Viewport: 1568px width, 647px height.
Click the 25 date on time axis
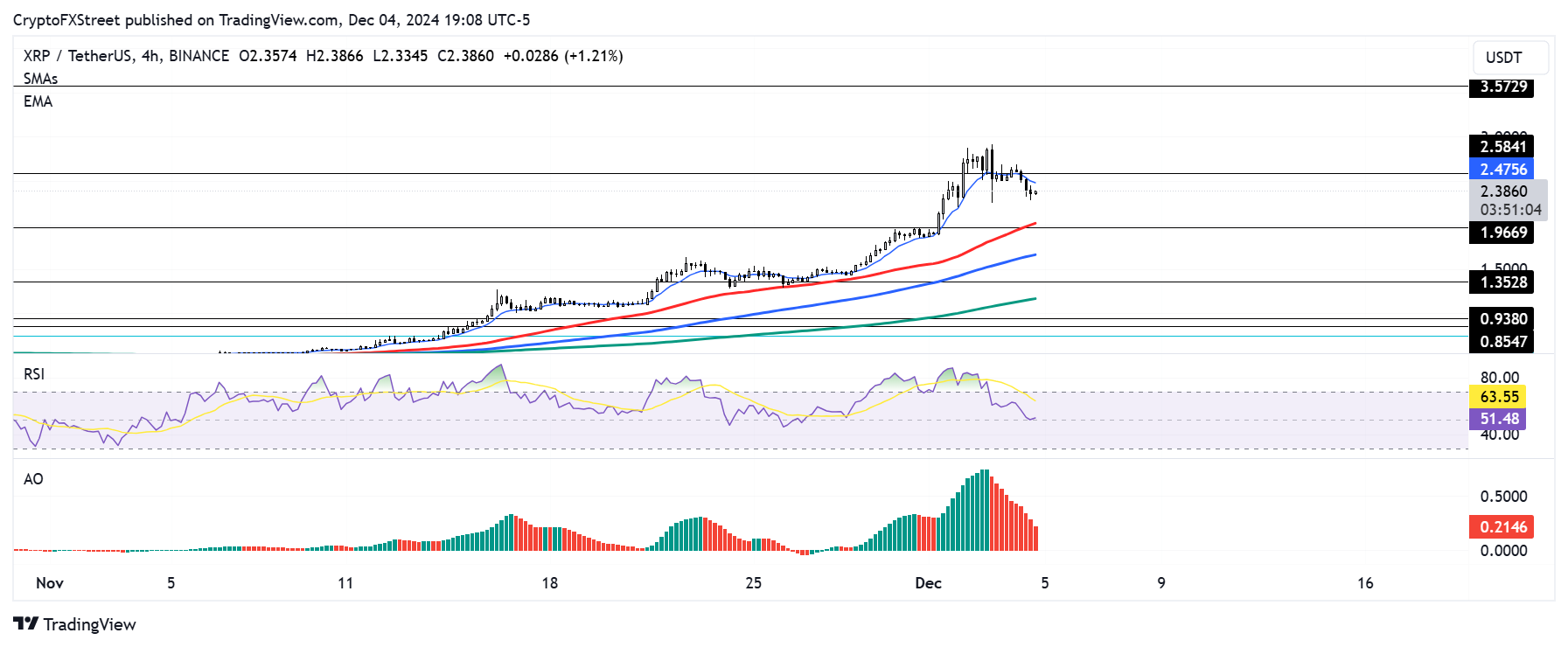click(753, 583)
